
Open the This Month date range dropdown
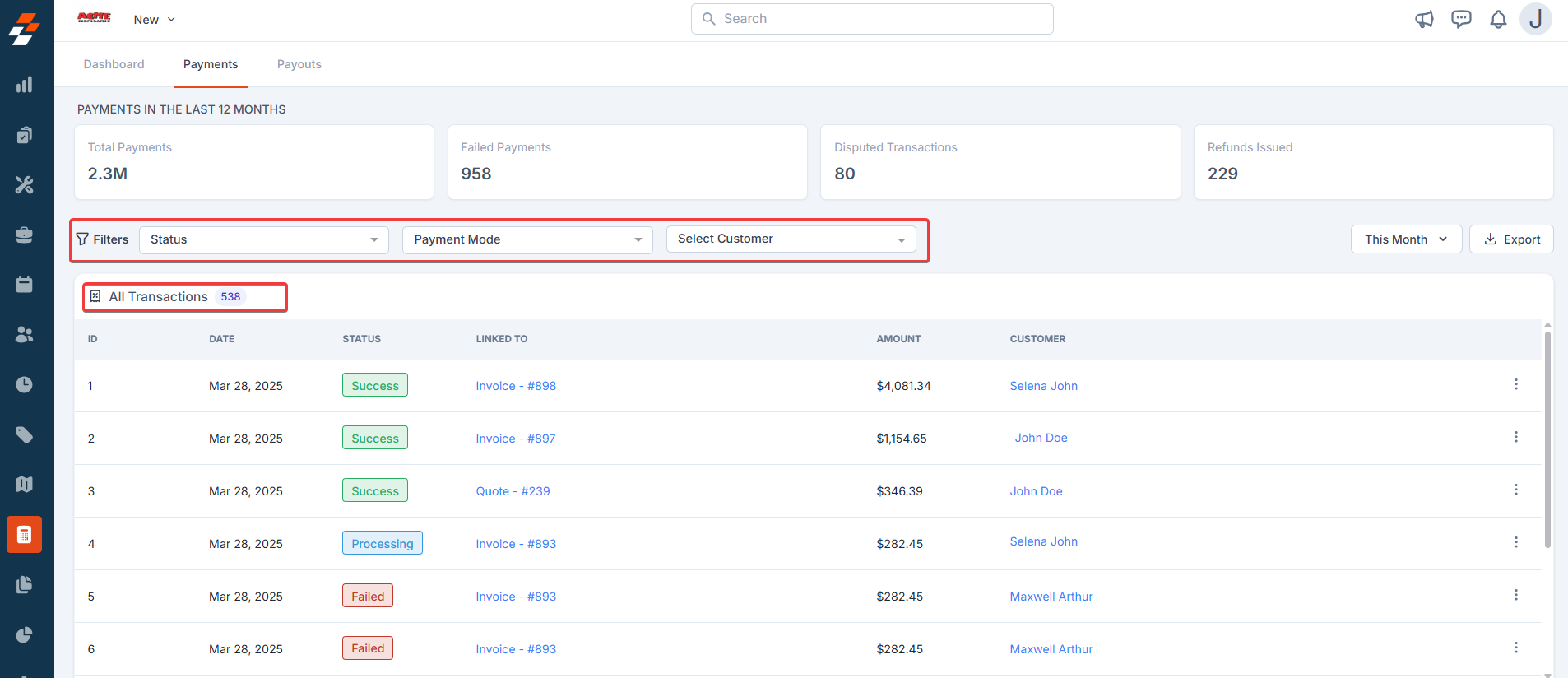(x=1406, y=239)
